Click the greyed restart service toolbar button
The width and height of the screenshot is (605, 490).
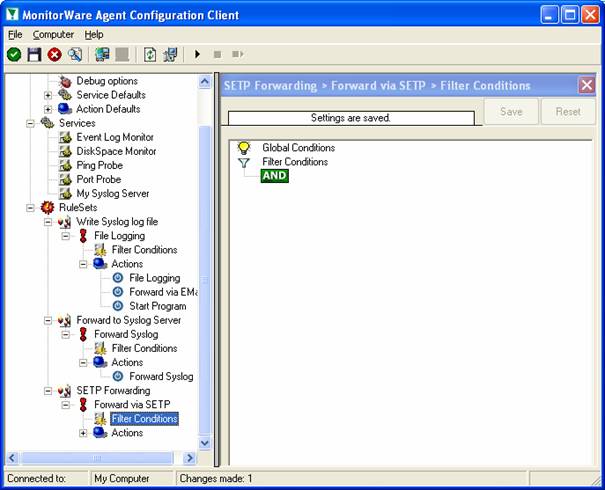pos(238,54)
